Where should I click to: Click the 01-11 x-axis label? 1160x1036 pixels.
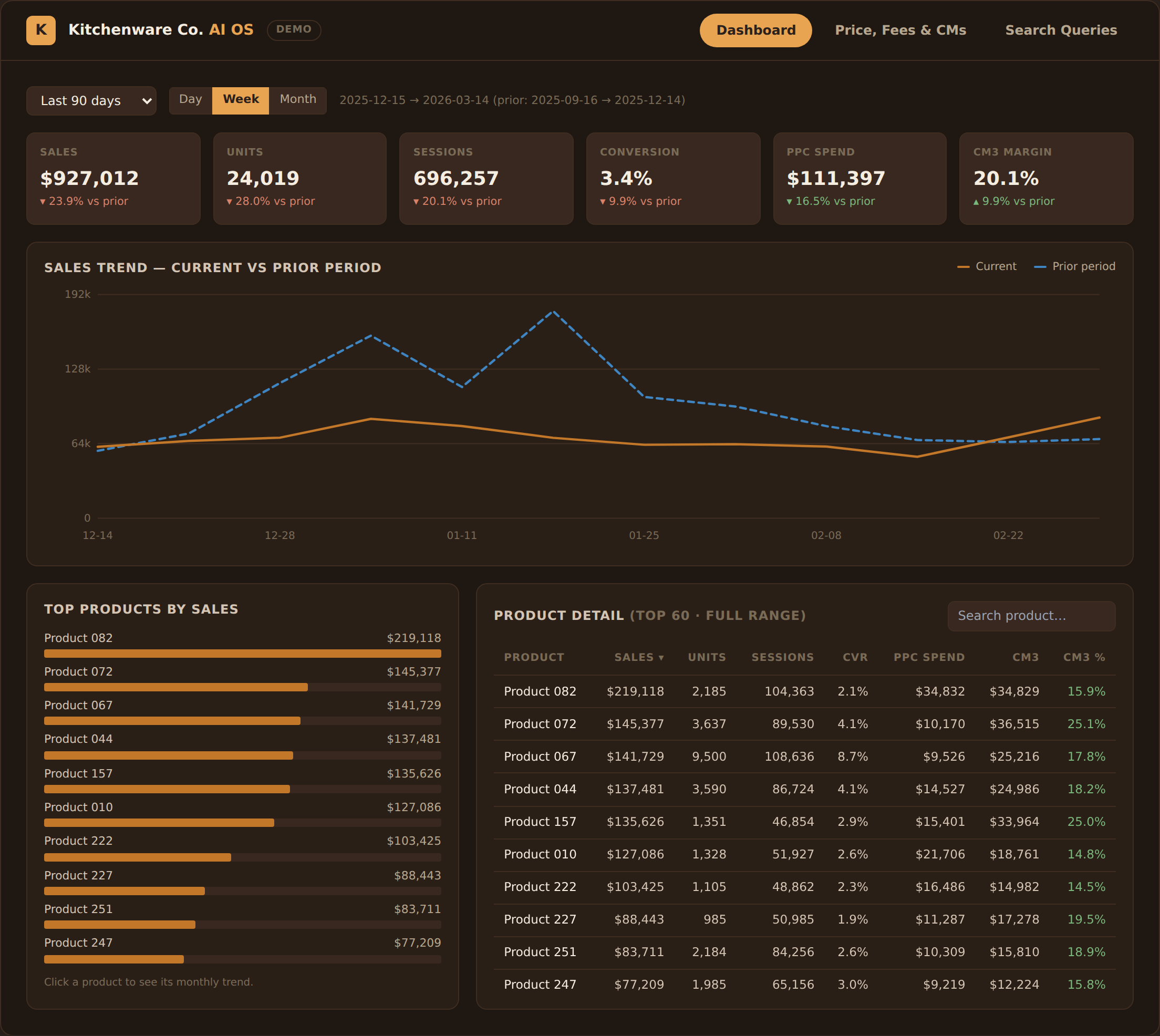[x=462, y=536]
